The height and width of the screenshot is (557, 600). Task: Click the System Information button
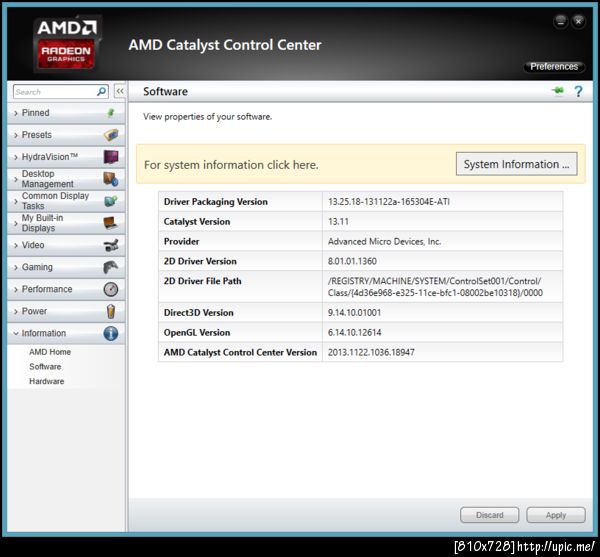[x=517, y=164]
